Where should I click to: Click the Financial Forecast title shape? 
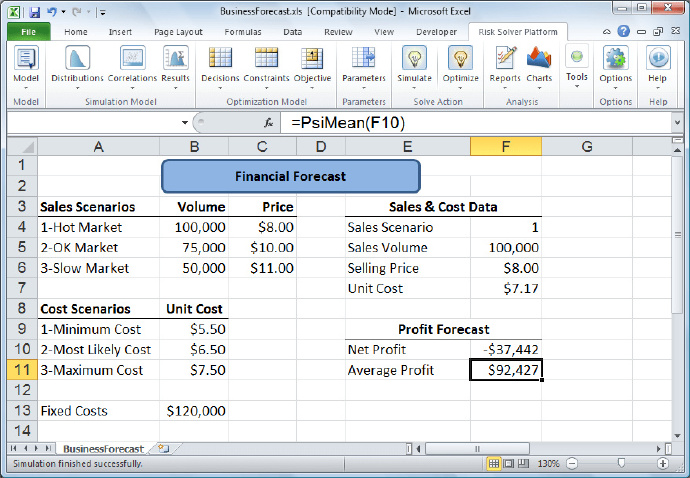tap(291, 176)
